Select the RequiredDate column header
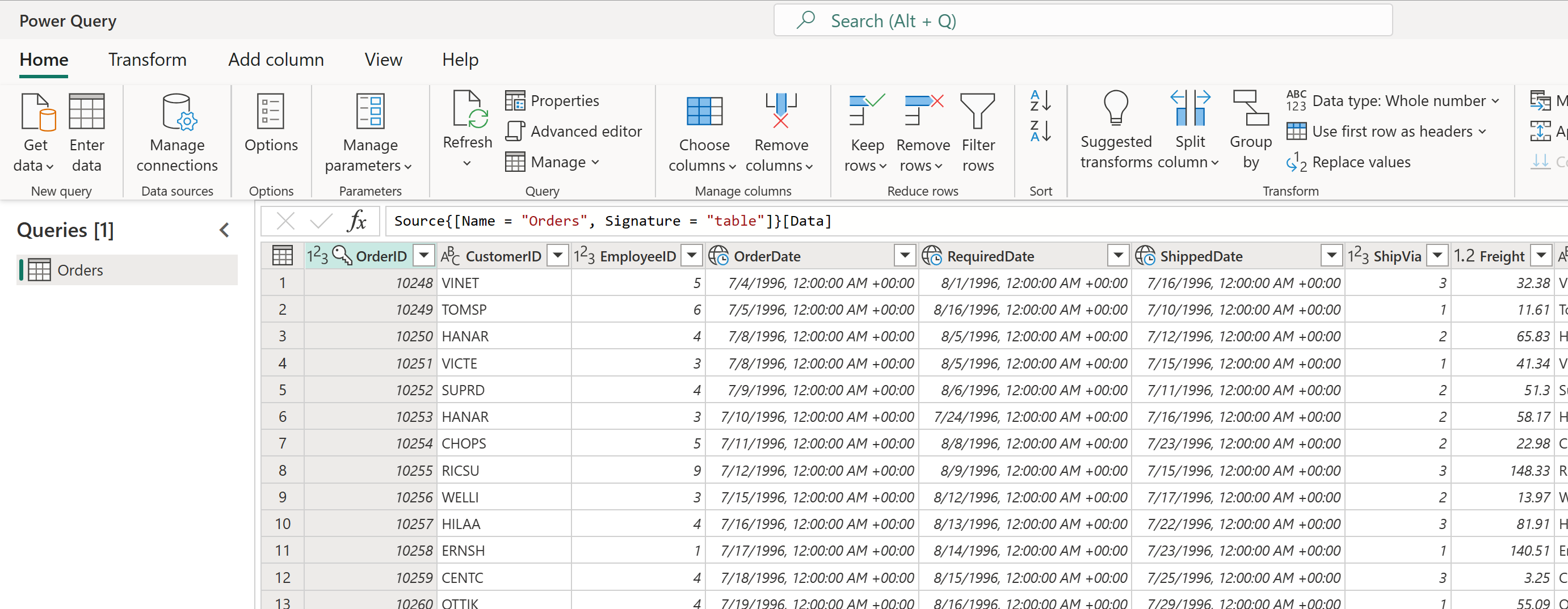This screenshot has width=1568, height=609. click(x=1025, y=256)
